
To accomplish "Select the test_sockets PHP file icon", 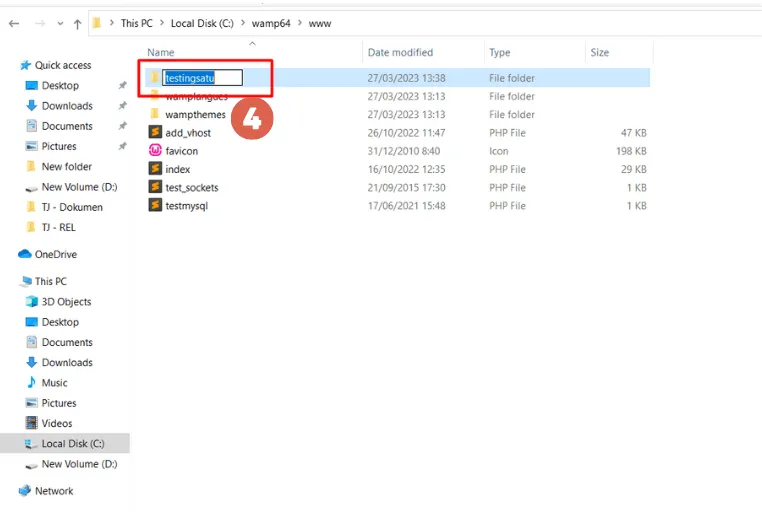I will pyautogui.click(x=155, y=187).
